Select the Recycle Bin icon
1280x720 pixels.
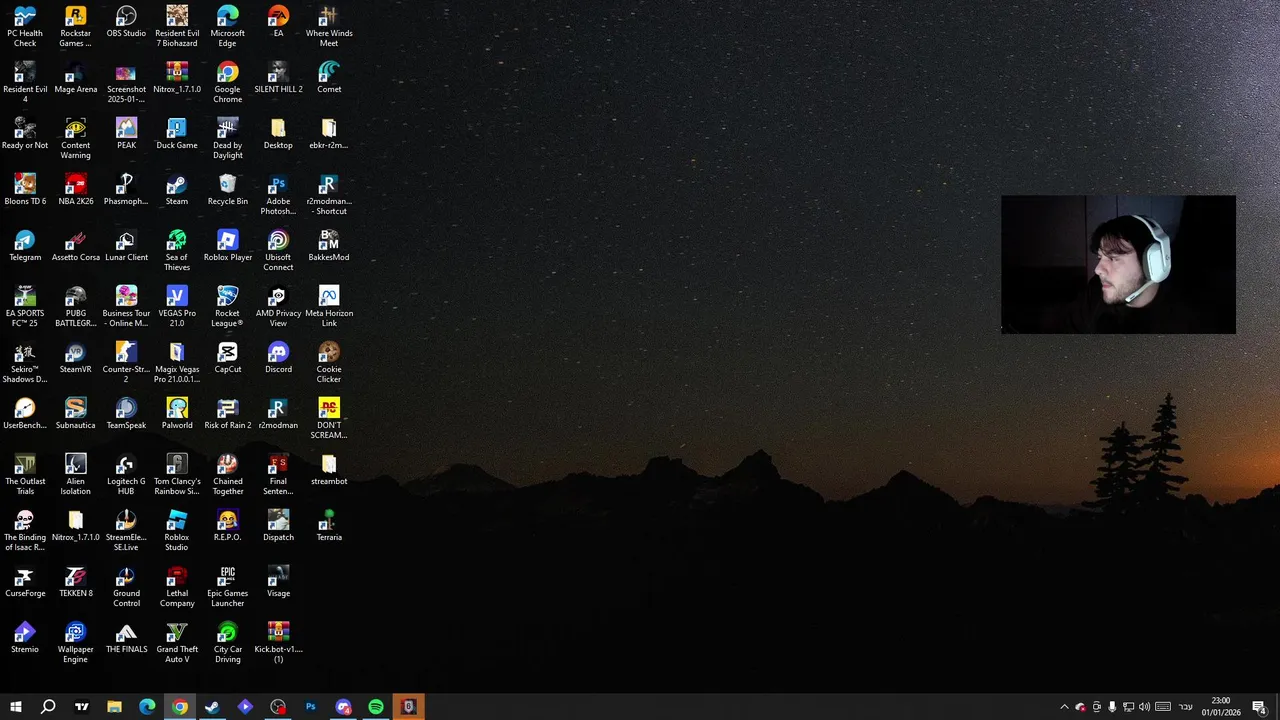227,190
